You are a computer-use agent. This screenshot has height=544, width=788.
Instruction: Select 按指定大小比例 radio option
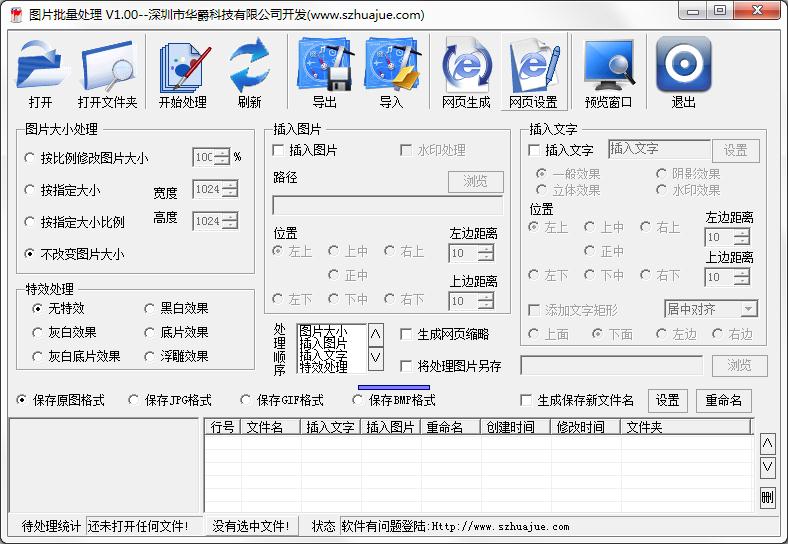point(74,222)
